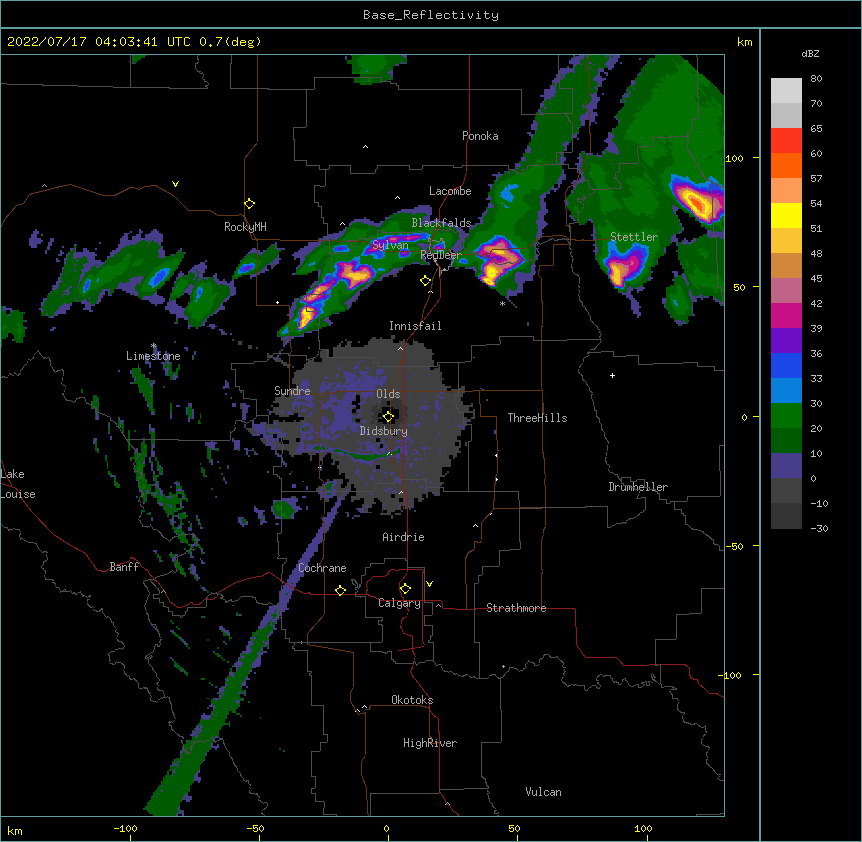Click the dBZ legend heading

coord(810,54)
